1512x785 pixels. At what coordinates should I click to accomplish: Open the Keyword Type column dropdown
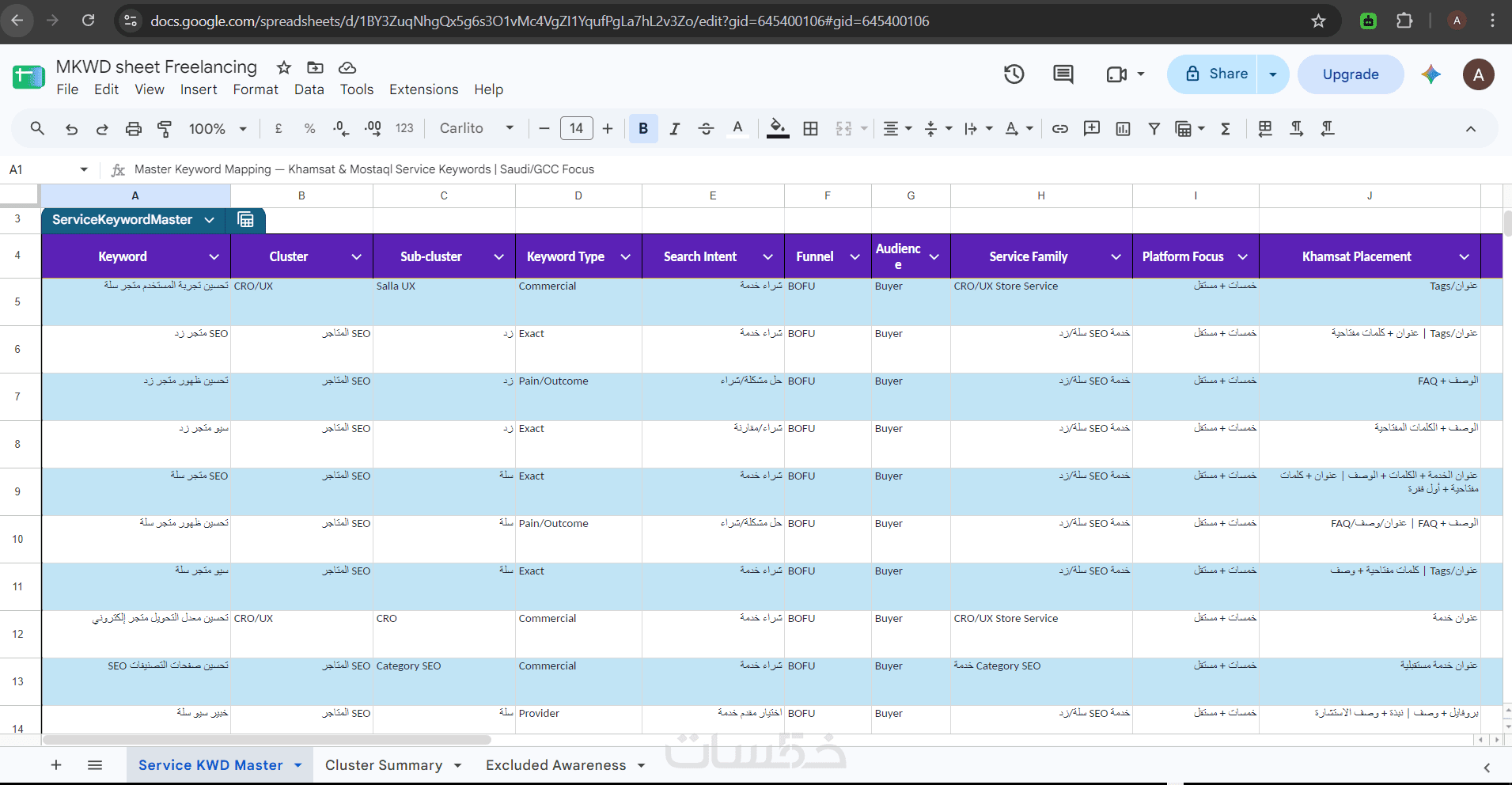[625, 256]
